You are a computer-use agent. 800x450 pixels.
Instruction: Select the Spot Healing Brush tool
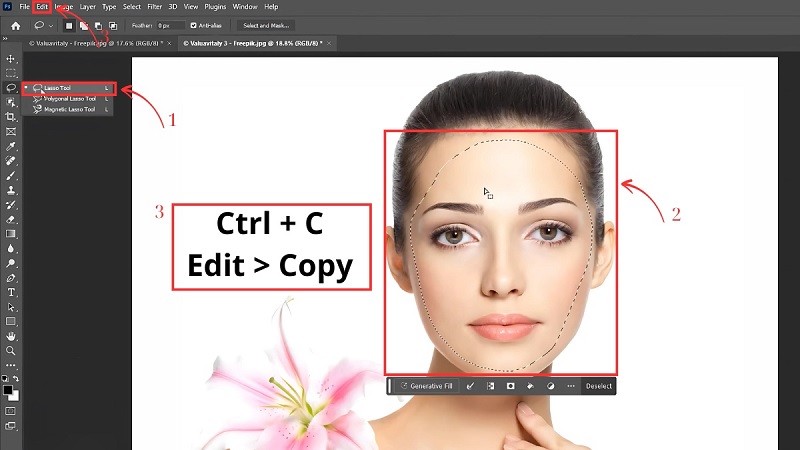click(x=11, y=161)
